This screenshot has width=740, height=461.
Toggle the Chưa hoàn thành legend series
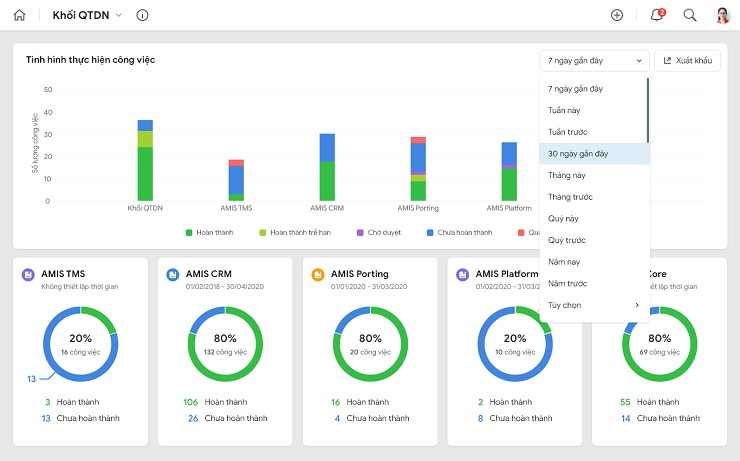tap(459, 233)
